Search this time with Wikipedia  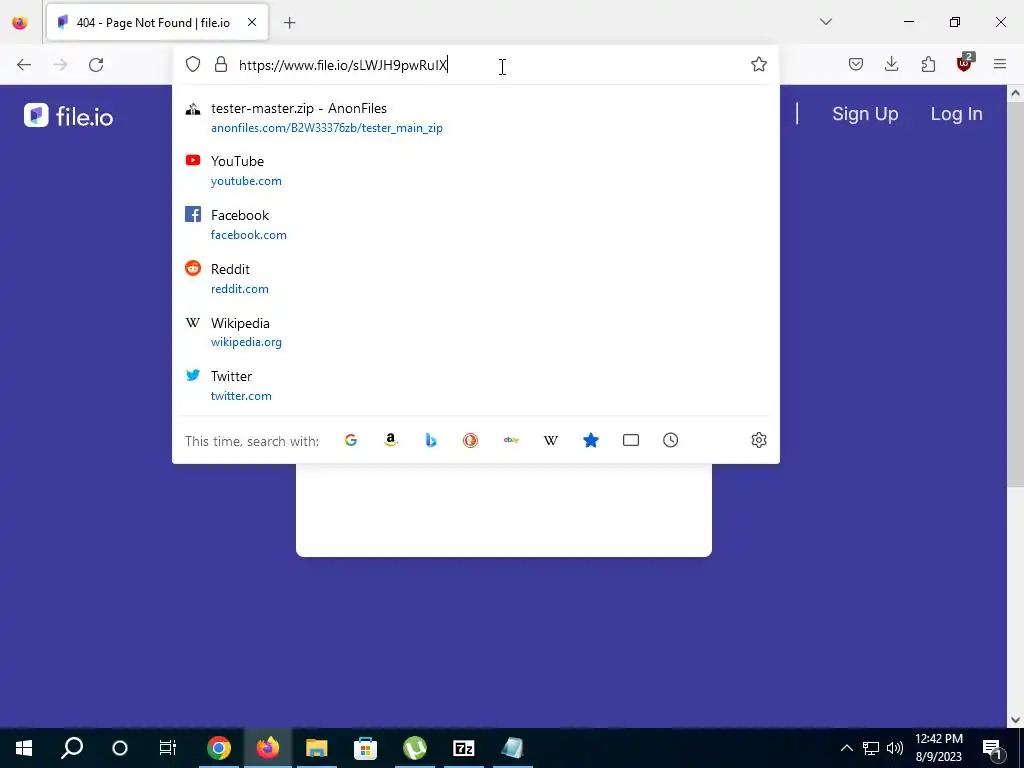tap(551, 440)
